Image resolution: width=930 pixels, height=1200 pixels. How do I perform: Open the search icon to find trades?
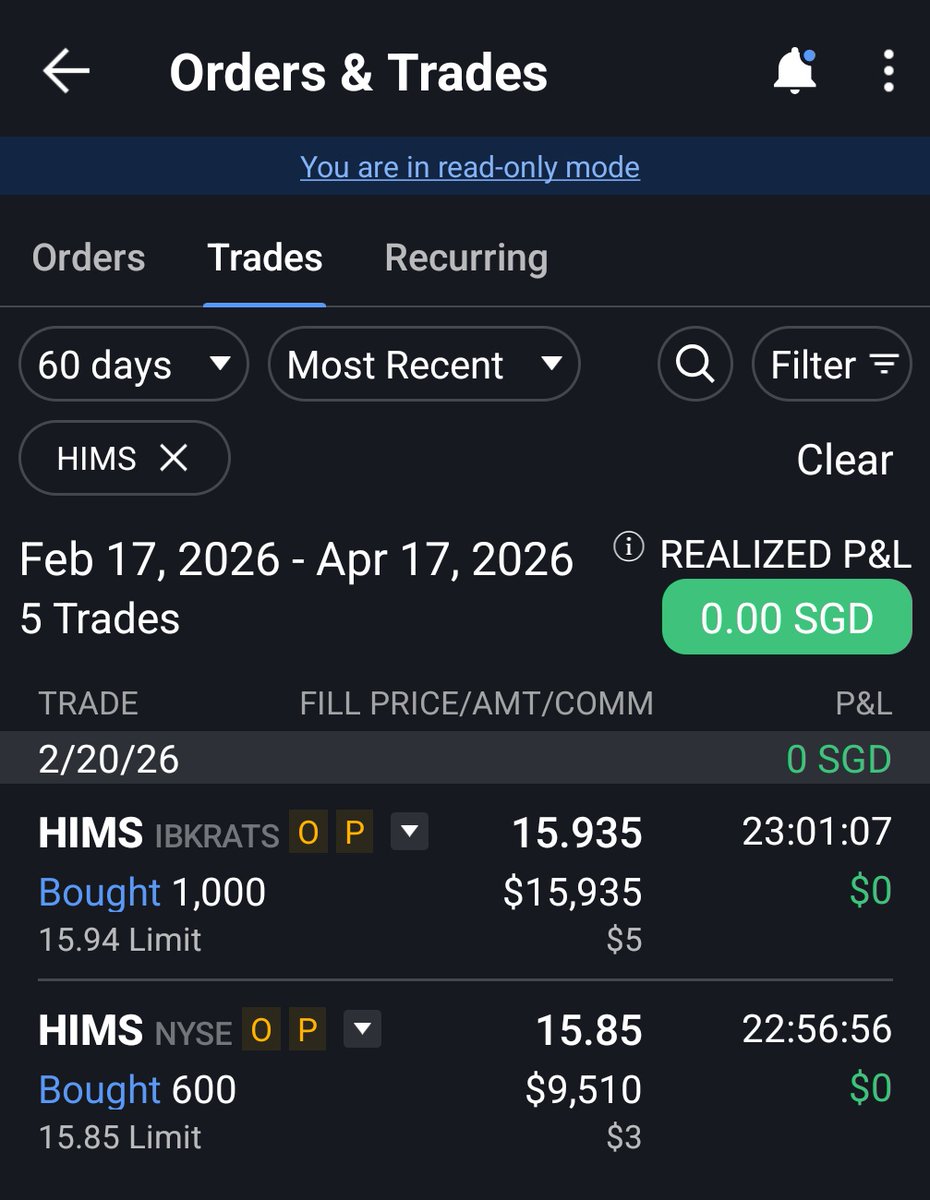click(x=695, y=364)
